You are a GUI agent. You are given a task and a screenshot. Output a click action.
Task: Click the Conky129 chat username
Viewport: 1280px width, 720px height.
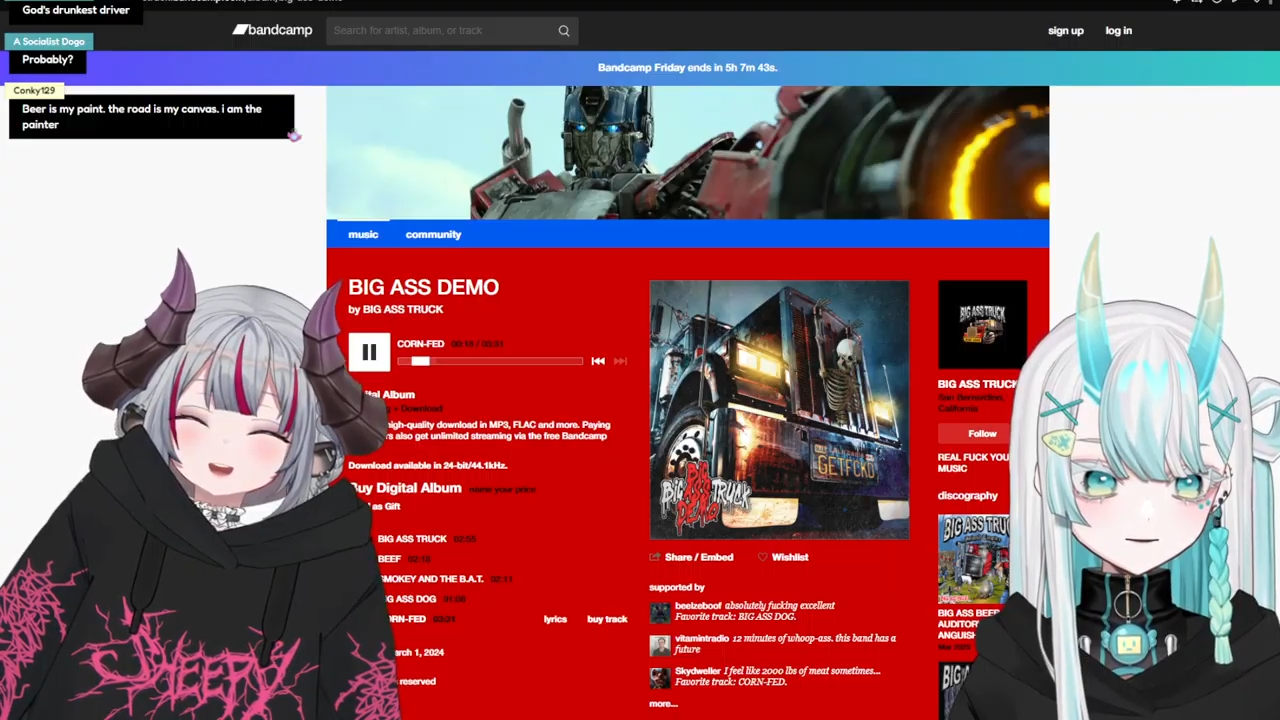click(x=34, y=90)
